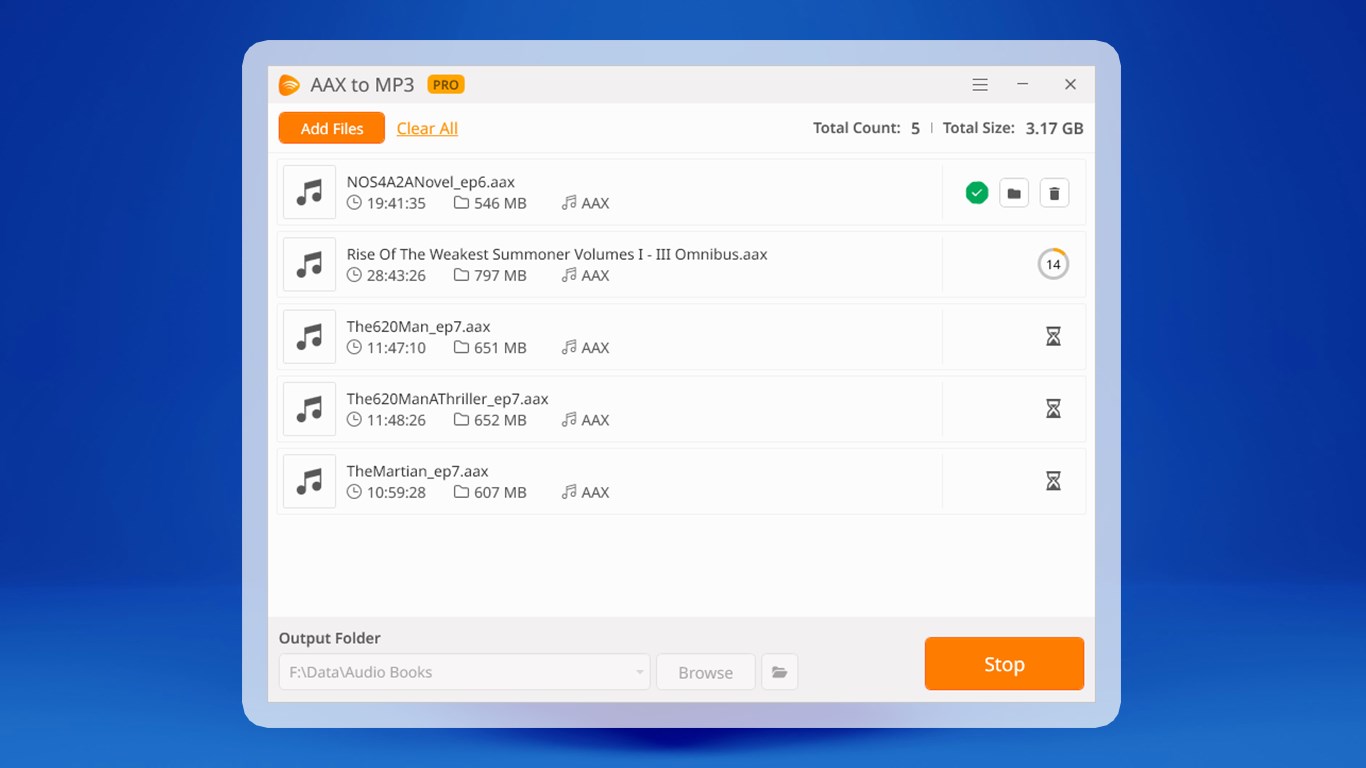The image size is (1366, 768).
Task: Click the Add Files button
Action: point(332,128)
